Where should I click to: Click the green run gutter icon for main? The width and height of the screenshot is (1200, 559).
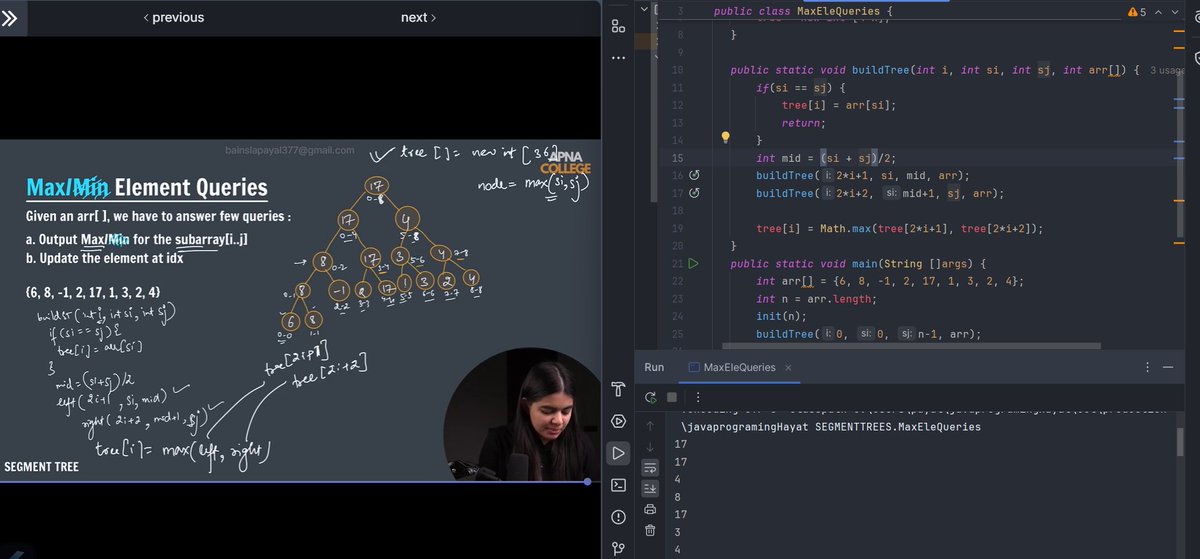click(x=694, y=264)
